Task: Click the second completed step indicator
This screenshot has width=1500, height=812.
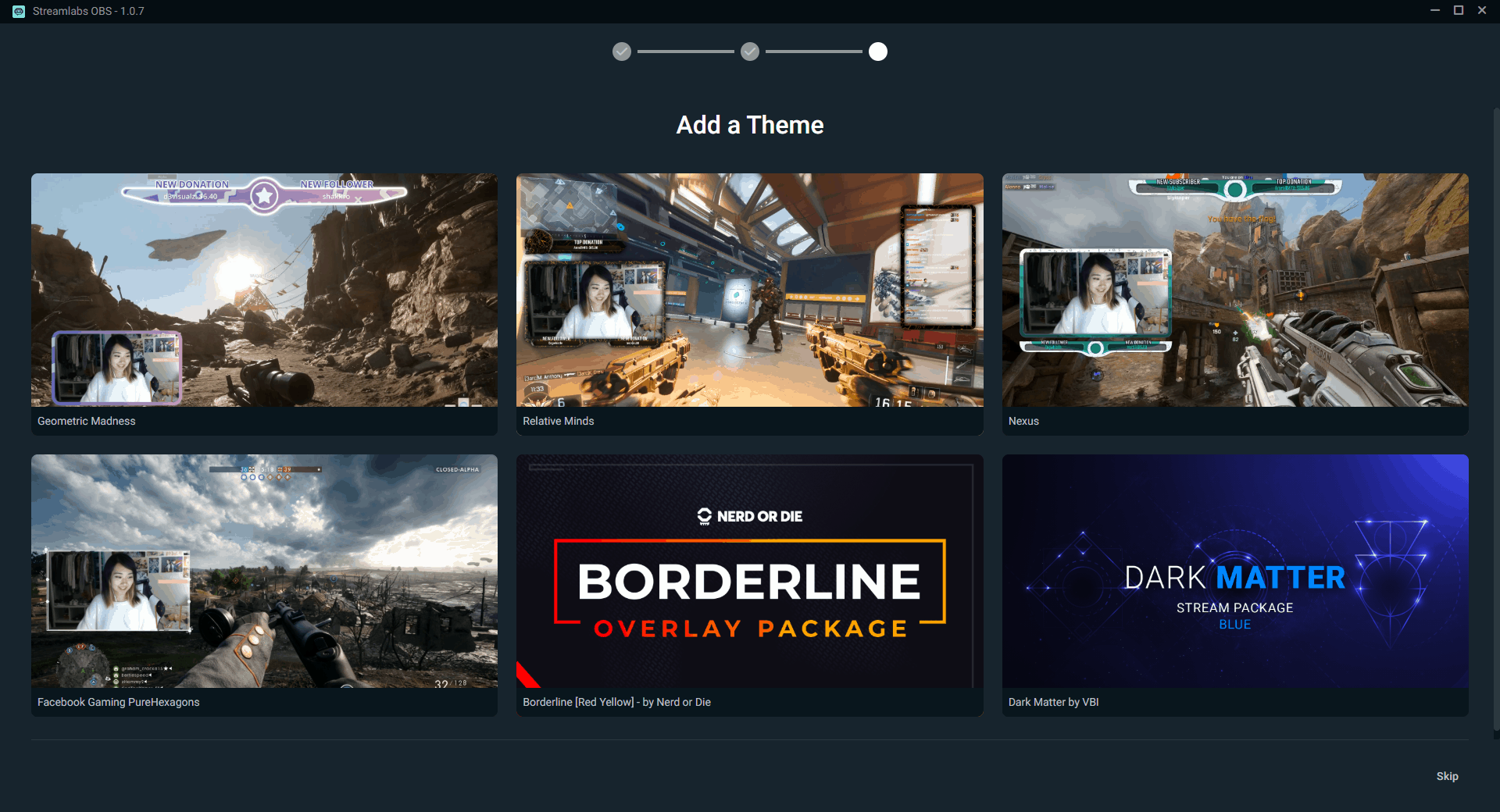Action: [x=750, y=52]
